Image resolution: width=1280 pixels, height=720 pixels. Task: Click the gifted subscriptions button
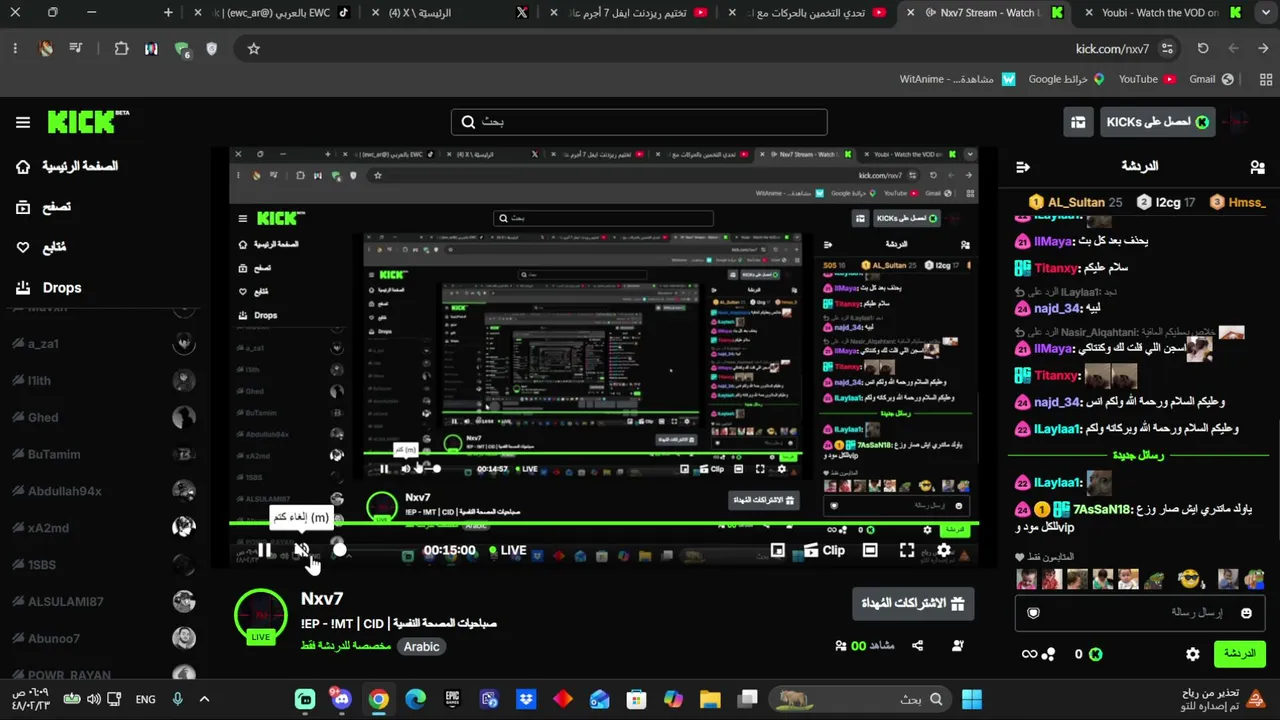[913, 603]
